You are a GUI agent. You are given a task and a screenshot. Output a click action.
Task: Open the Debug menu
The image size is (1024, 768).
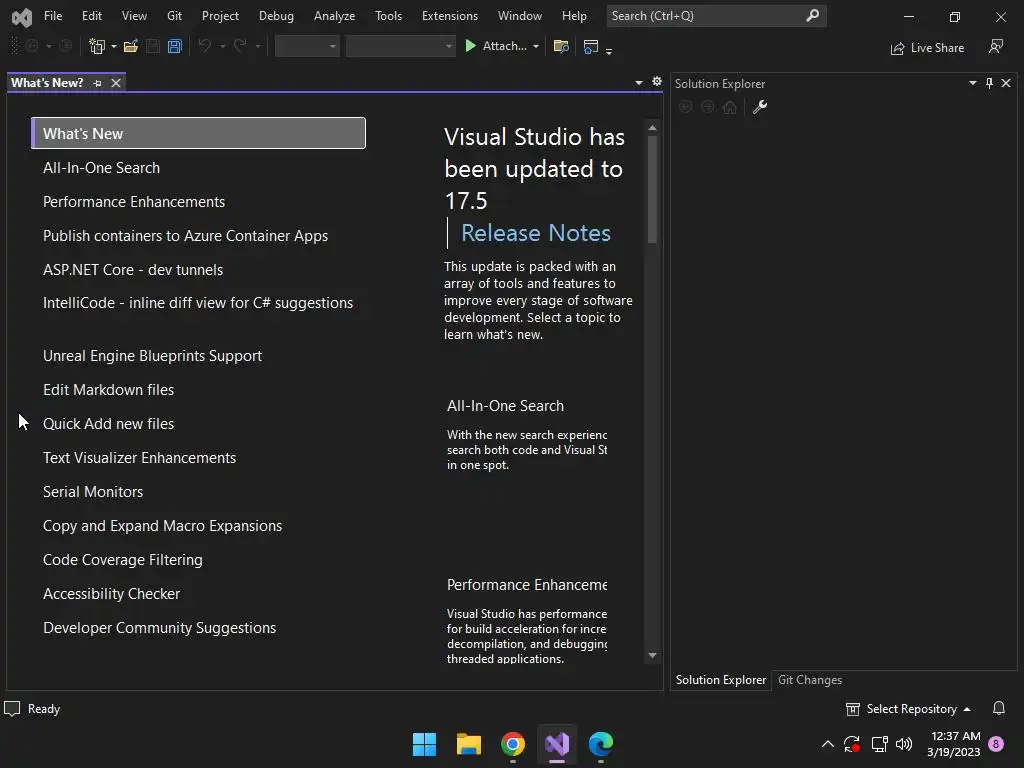click(276, 16)
